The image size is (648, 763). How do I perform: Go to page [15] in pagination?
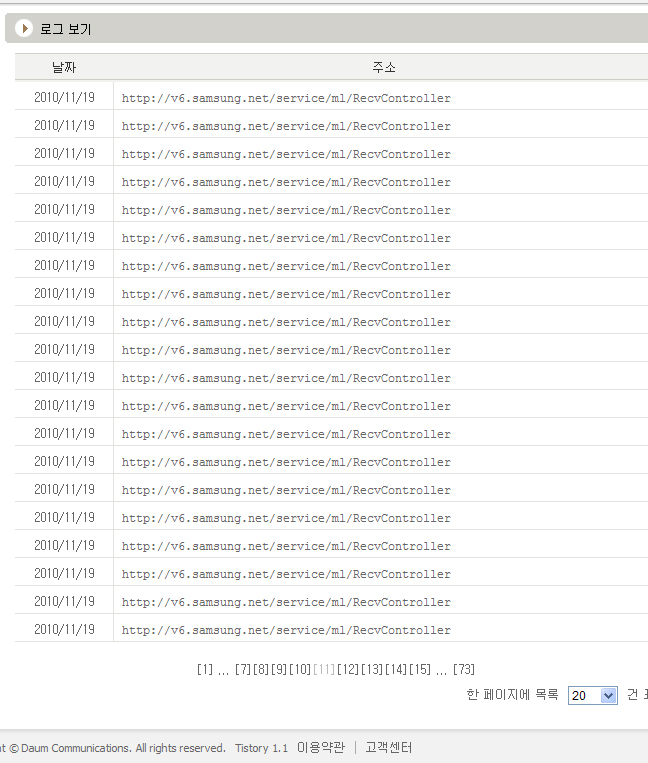tap(420, 670)
